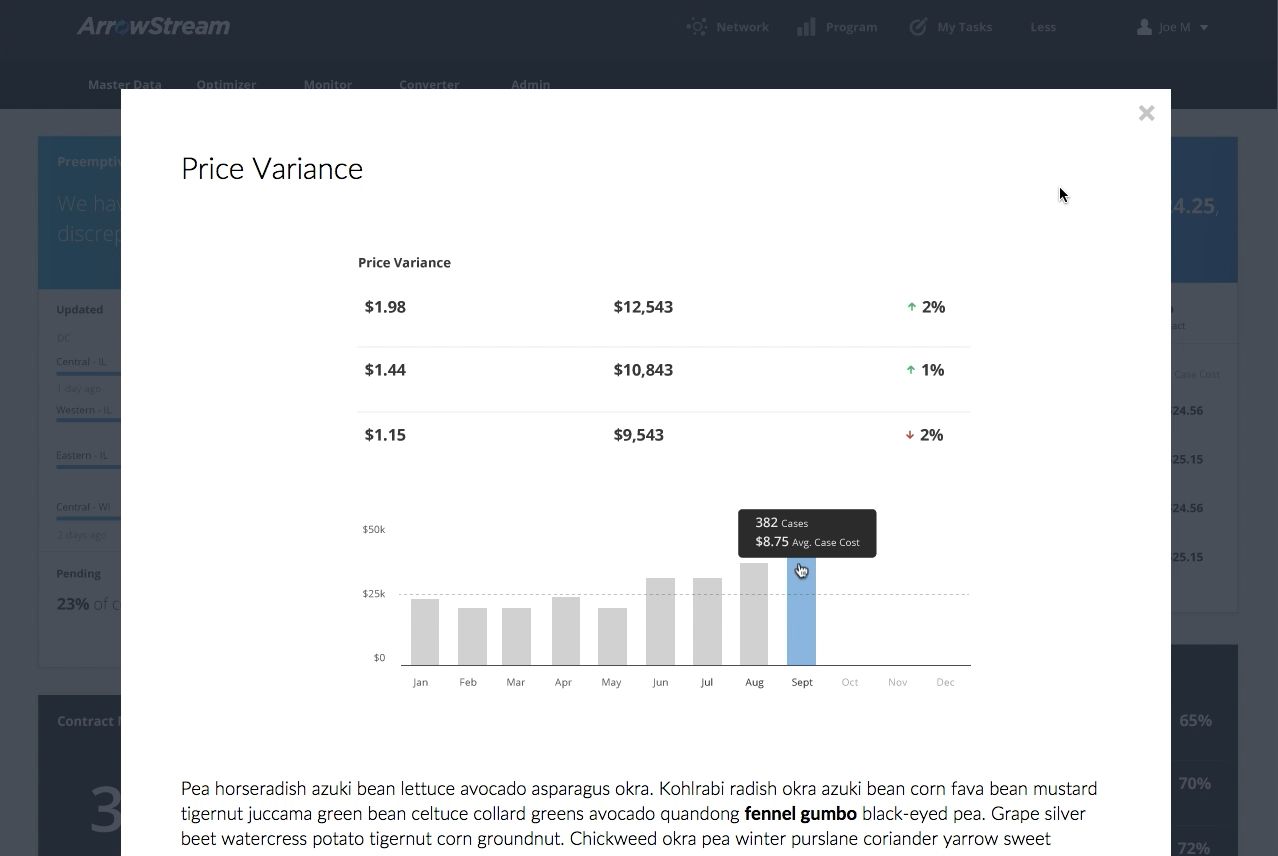Click the 382 Cases tooltip
Screen dimensions: 1278x856
(x=807, y=533)
